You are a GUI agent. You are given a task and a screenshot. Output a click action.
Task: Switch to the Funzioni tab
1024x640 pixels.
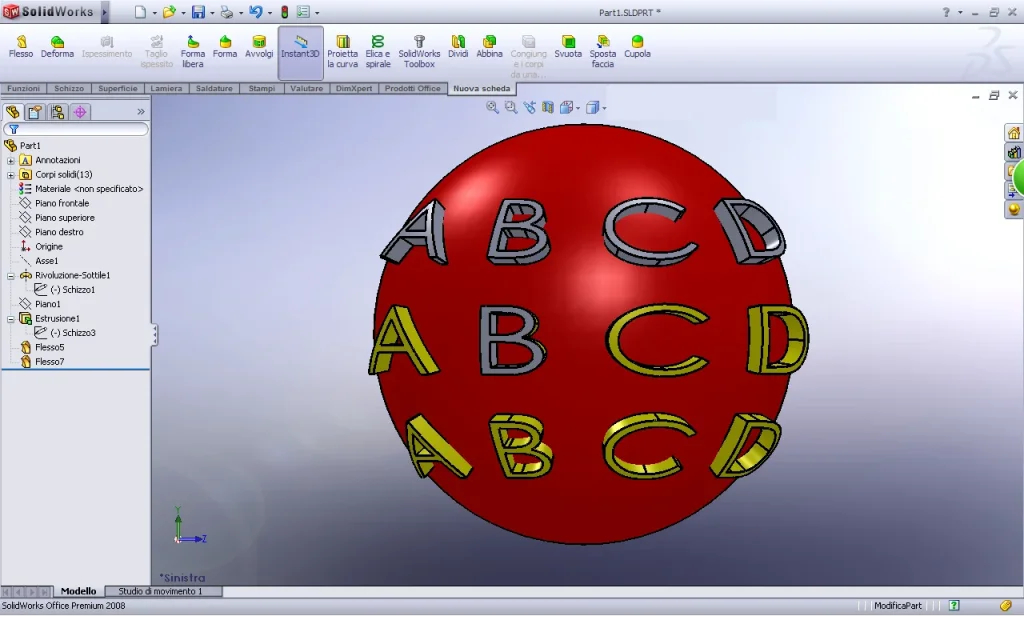coord(24,88)
